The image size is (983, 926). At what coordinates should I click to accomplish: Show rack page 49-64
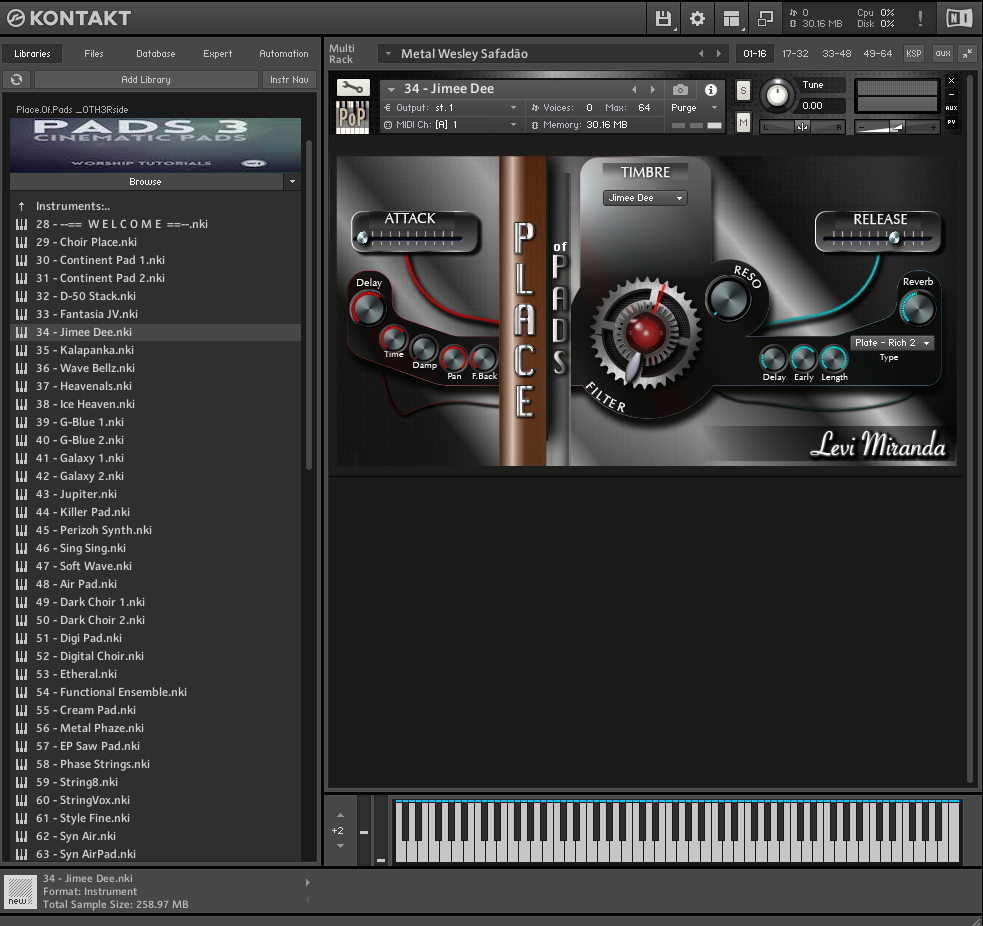[x=878, y=54]
